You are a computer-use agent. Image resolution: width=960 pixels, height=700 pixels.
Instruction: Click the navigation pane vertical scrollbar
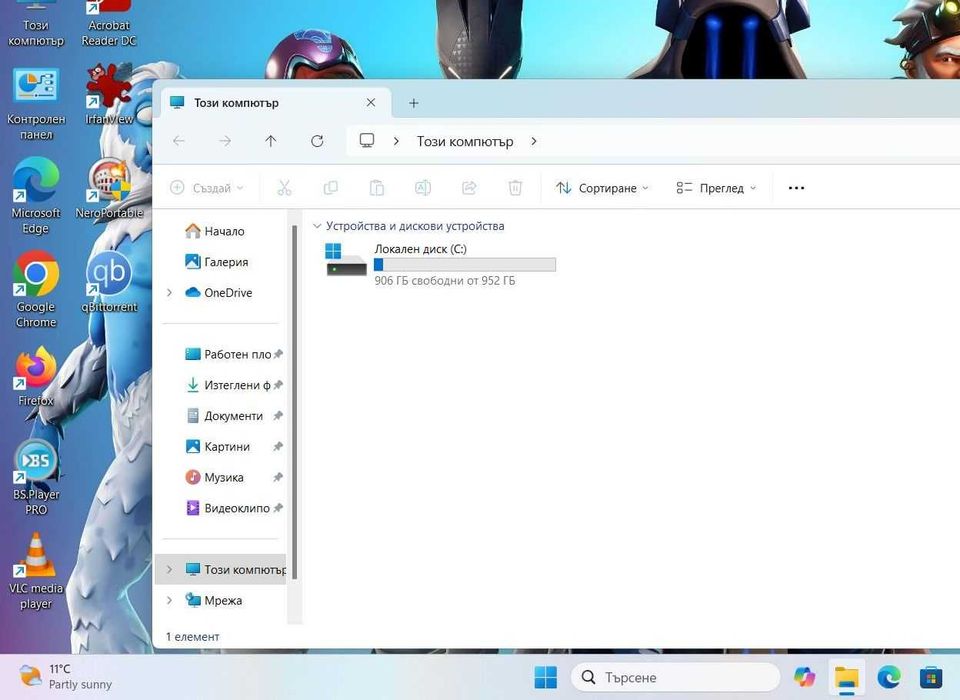point(294,402)
